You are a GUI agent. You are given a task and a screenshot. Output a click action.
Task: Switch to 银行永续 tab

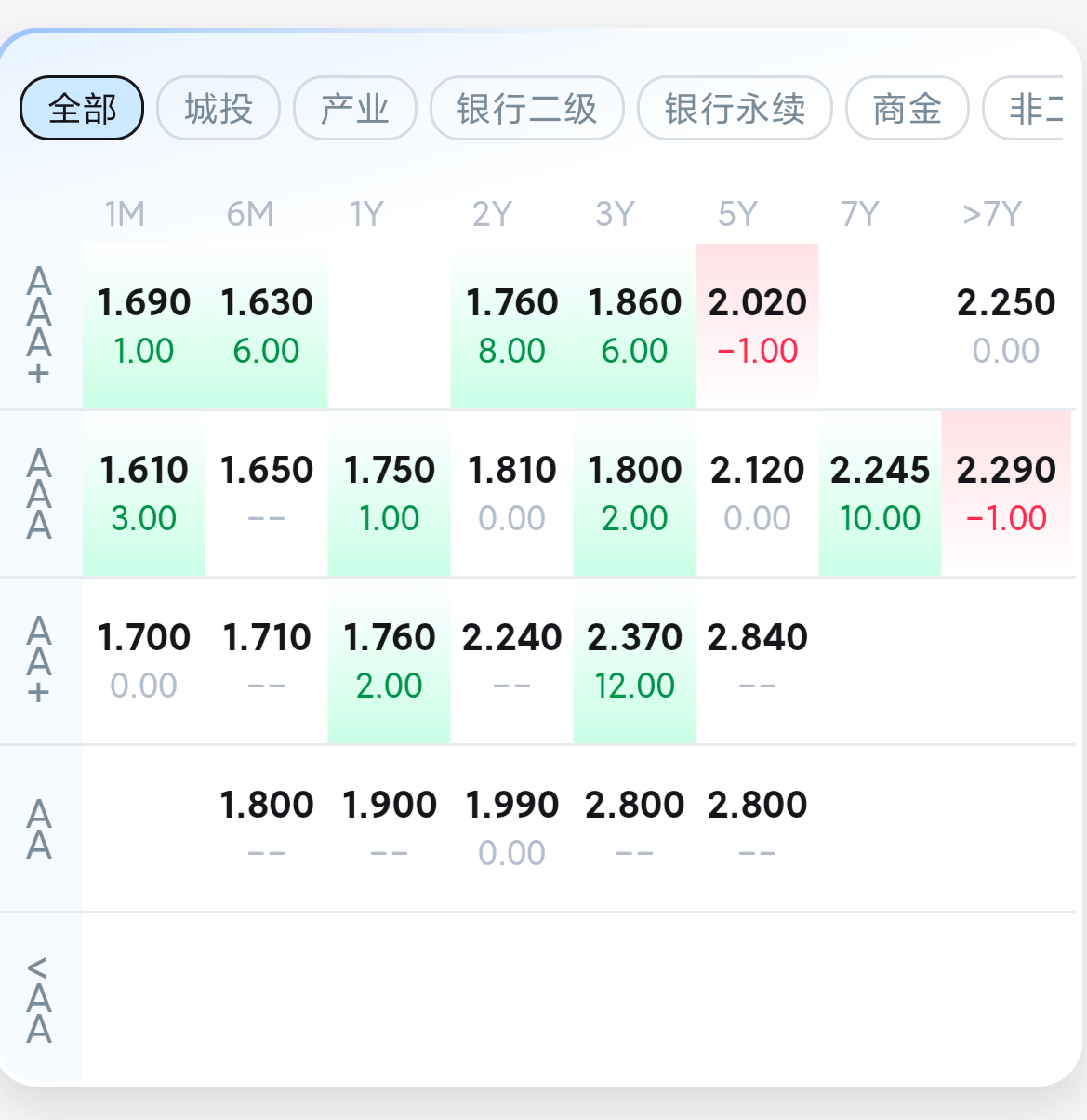click(x=735, y=109)
